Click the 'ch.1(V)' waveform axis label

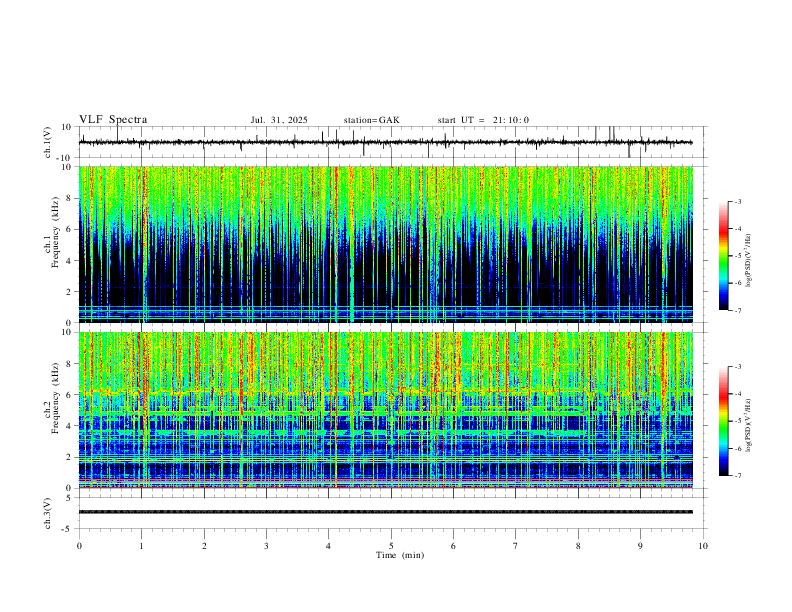tap(48, 142)
